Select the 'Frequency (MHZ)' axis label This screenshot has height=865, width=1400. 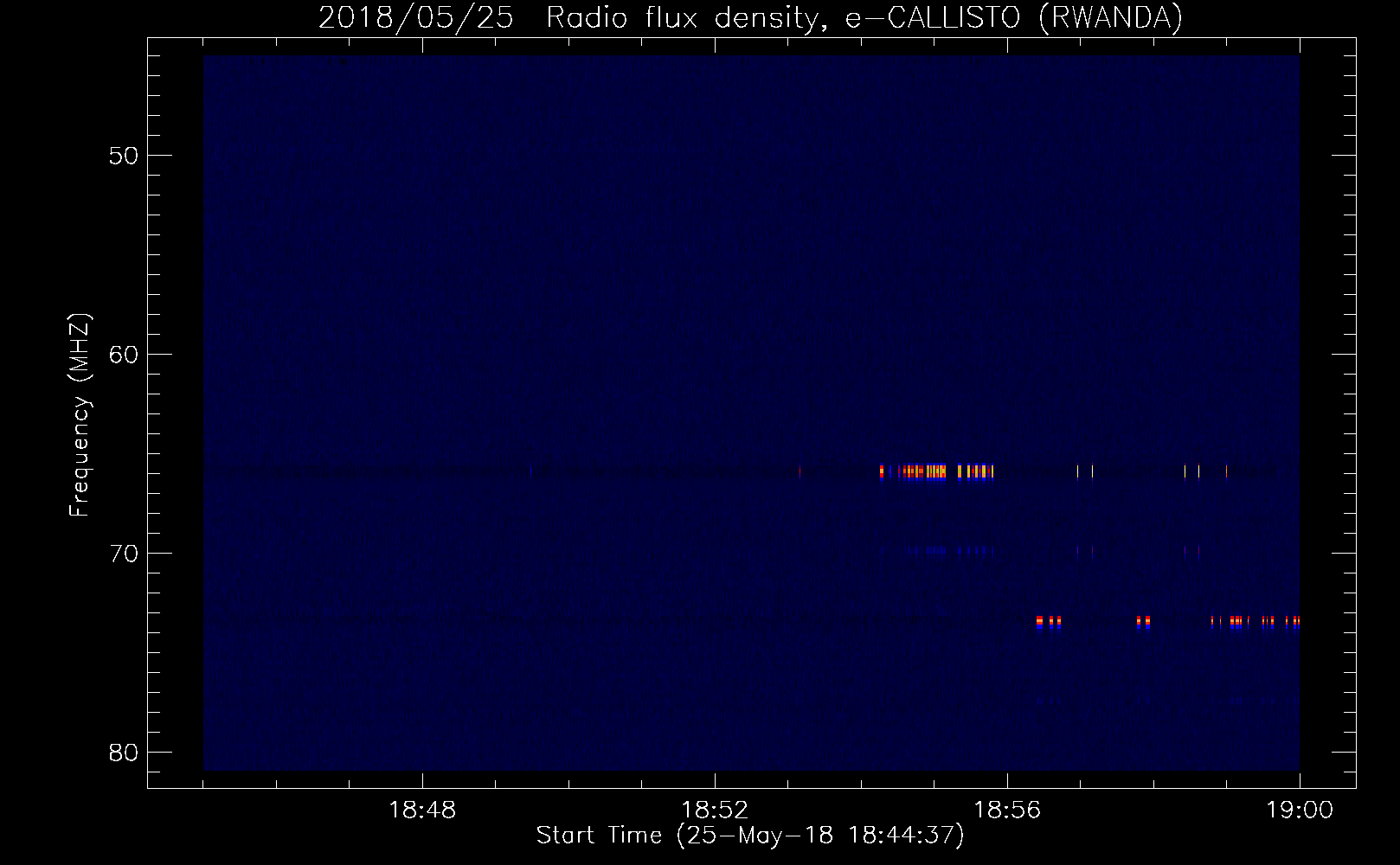[x=80, y=415]
